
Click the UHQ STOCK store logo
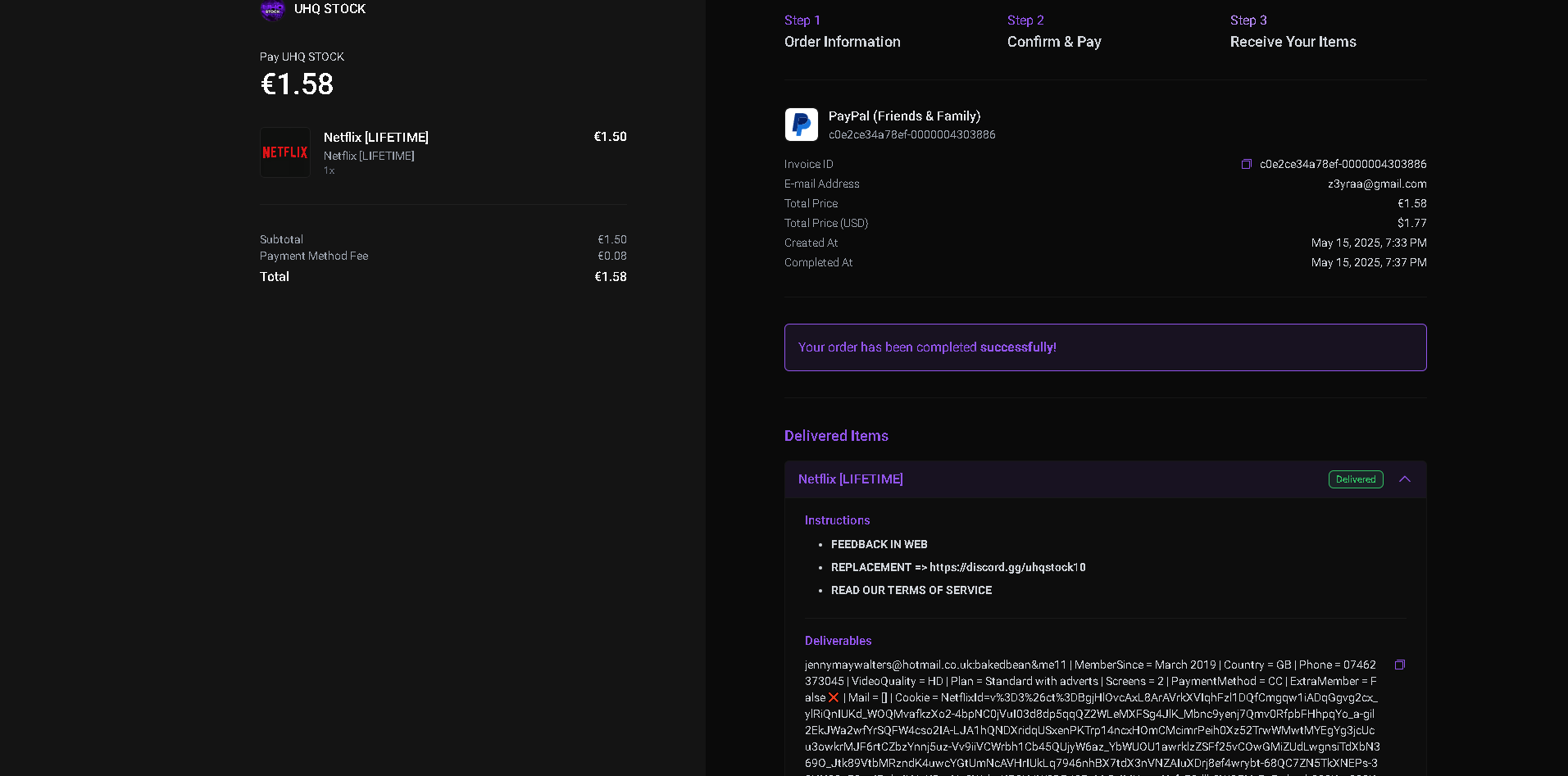click(x=272, y=10)
